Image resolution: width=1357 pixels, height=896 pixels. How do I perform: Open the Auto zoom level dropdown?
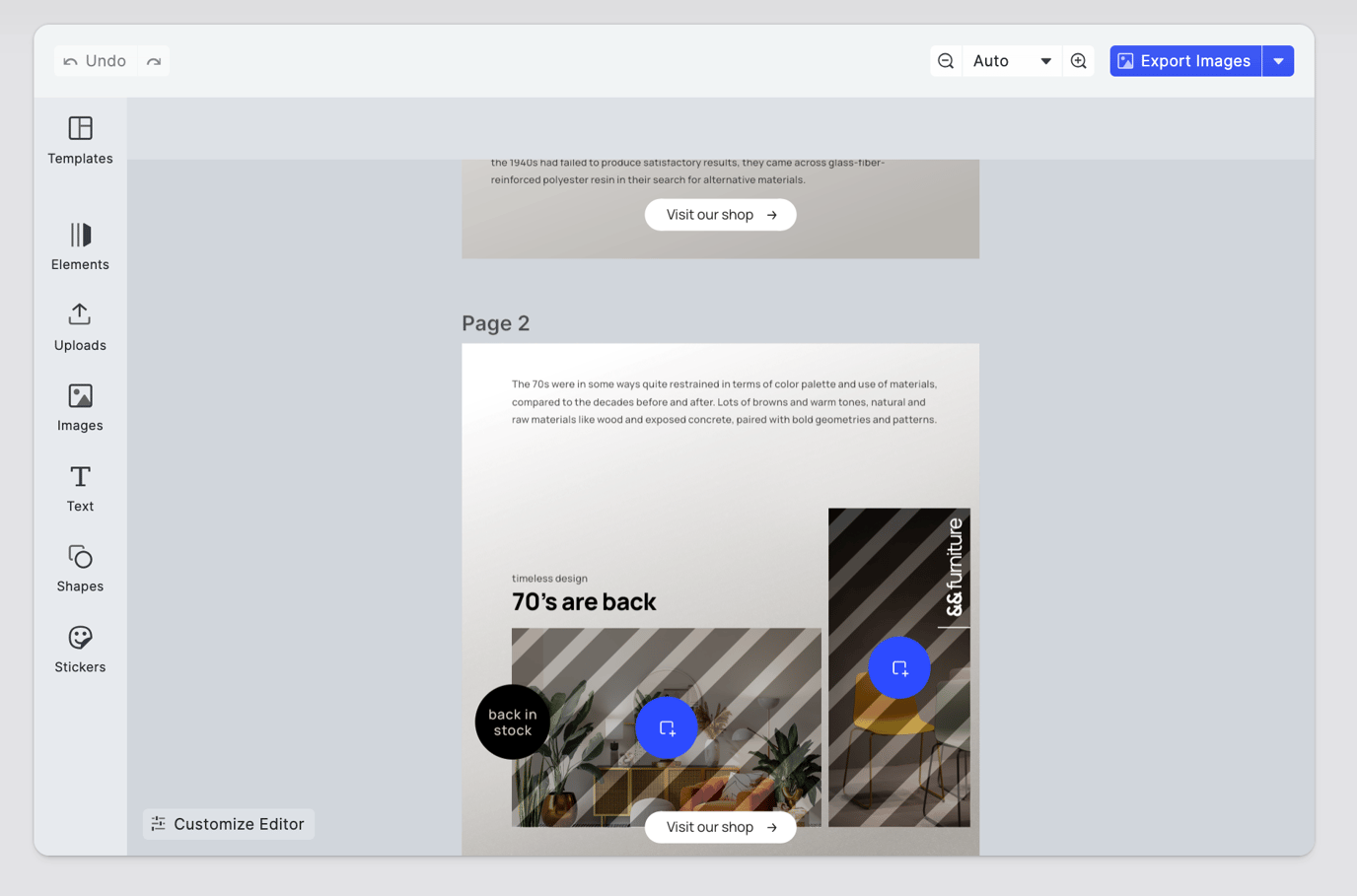(x=1012, y=60)
